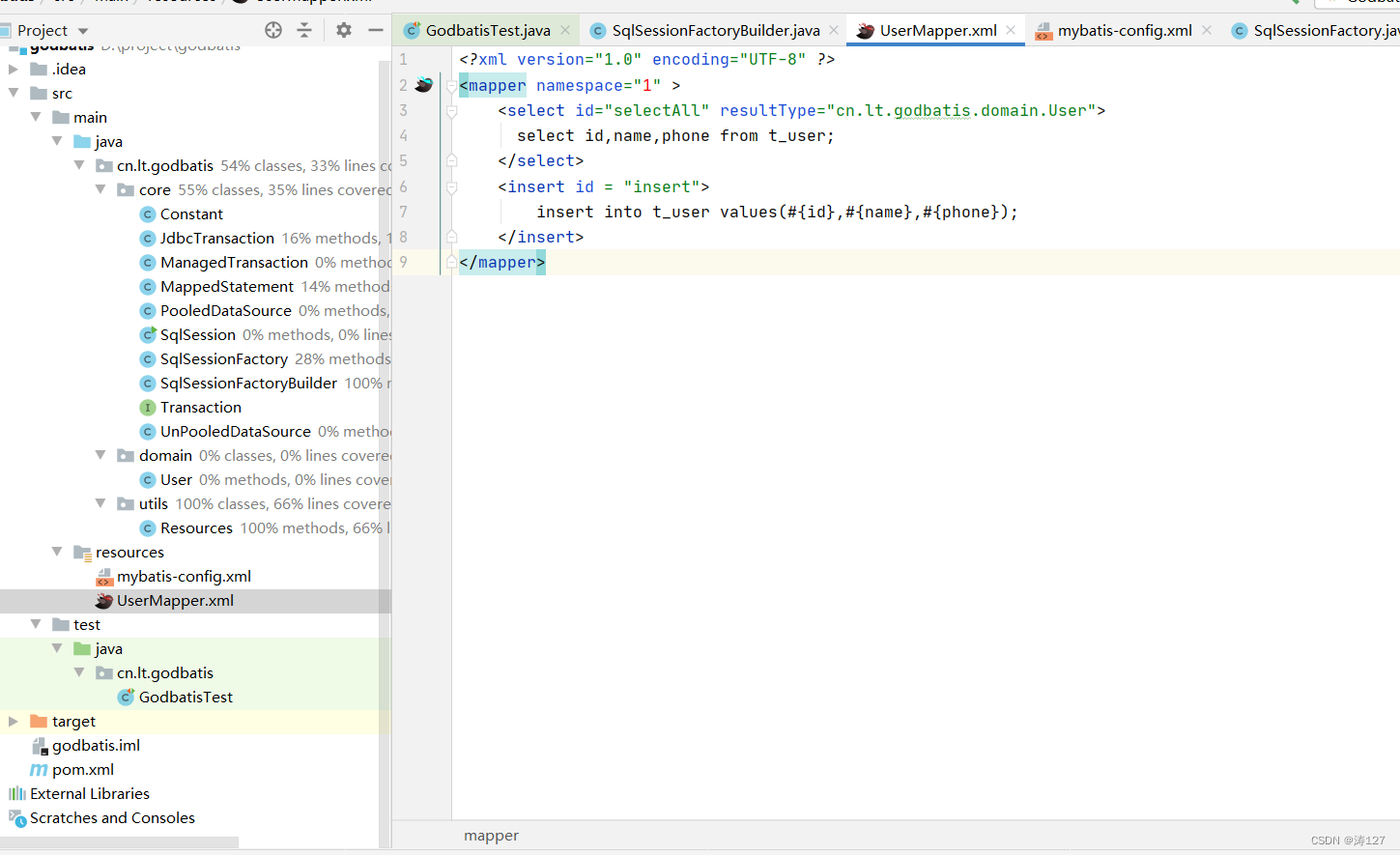Click the Maven pom.xml icon

pos(39,769)
